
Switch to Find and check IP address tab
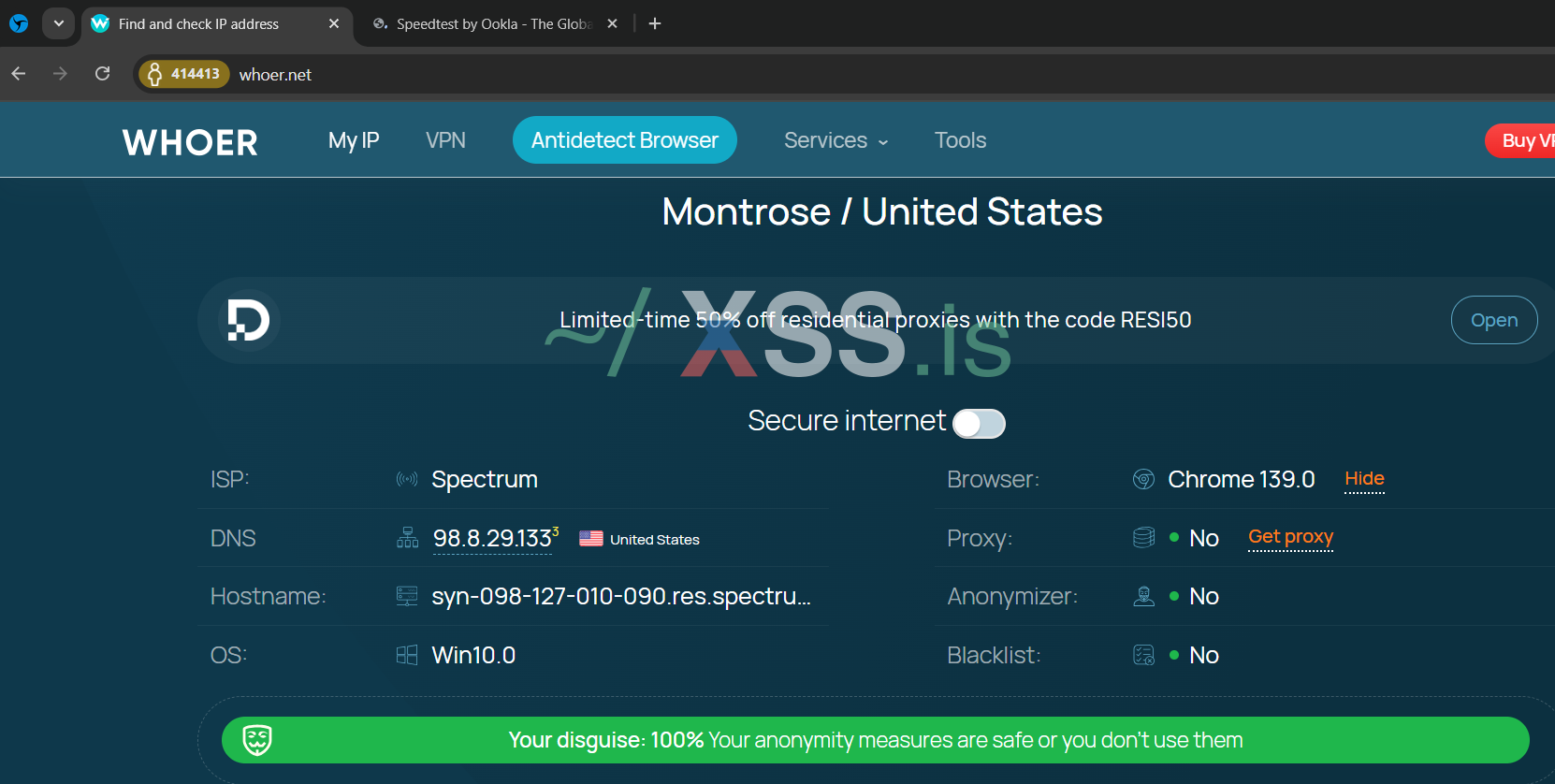click(x=215, y=24)
